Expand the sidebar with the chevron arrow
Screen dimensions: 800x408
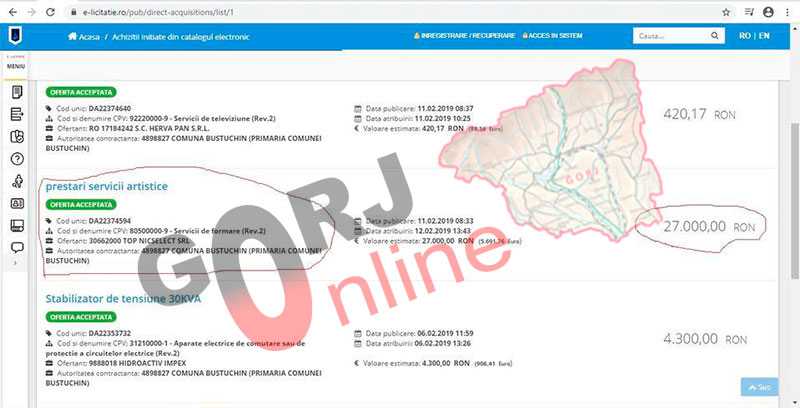(15, 263)
